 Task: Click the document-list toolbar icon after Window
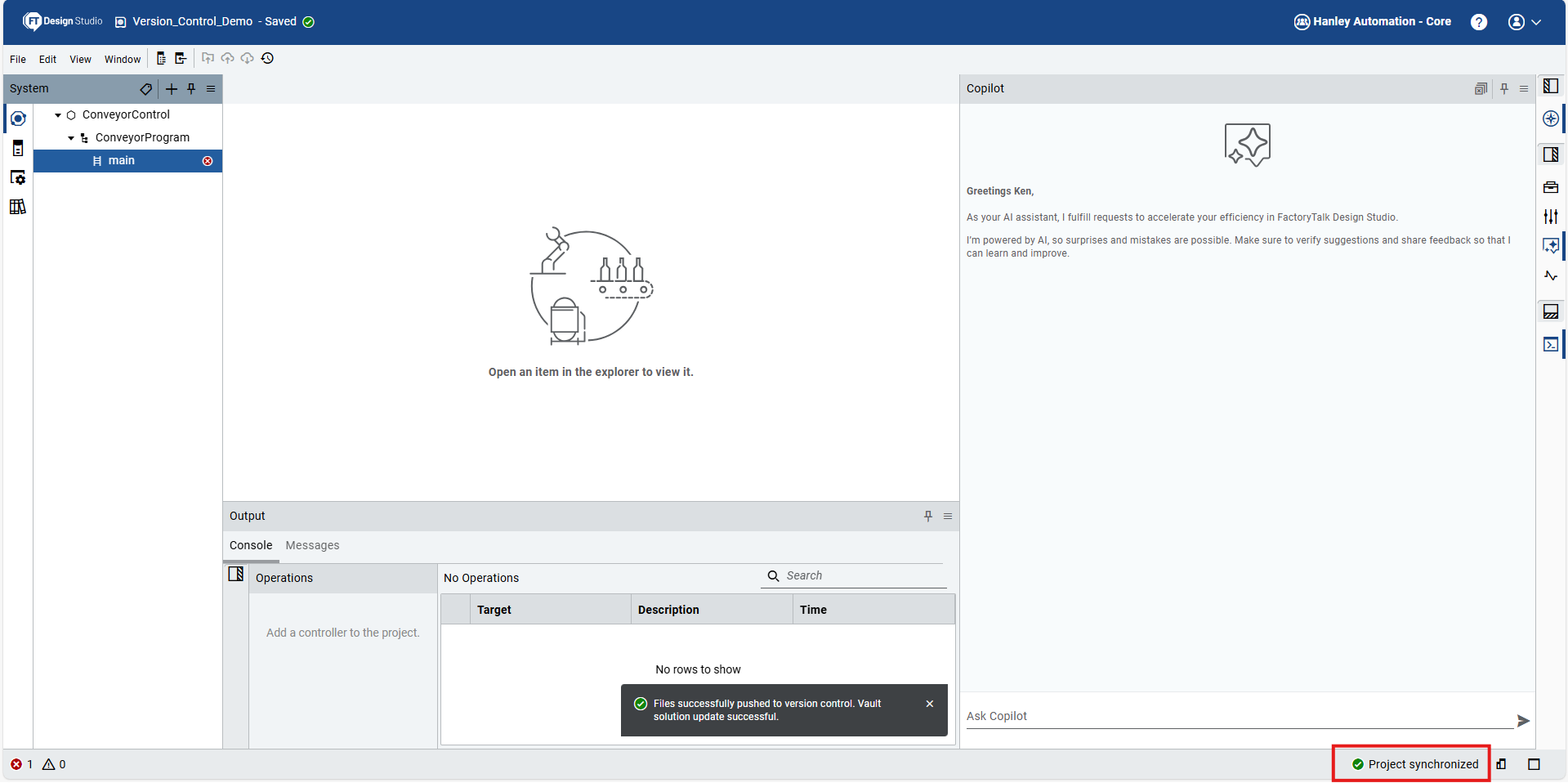pyautogui.click(x=161, y=58)
